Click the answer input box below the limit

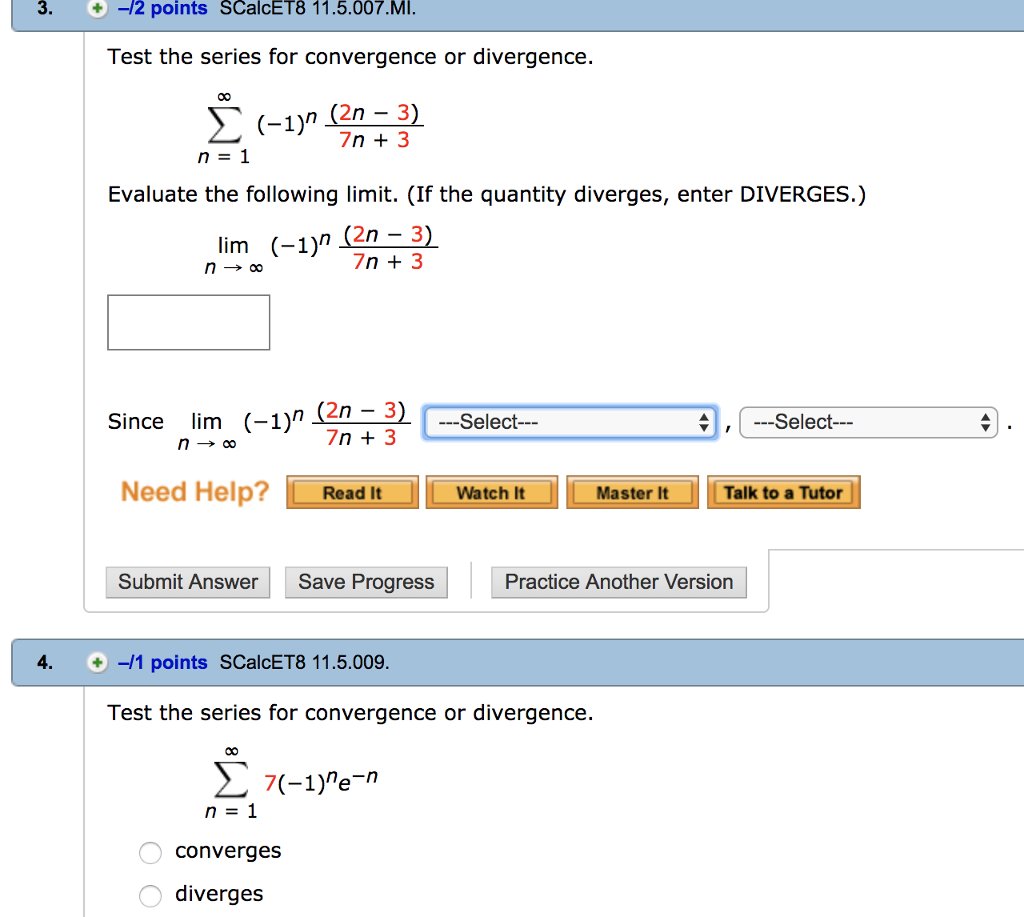coord(188,322)
